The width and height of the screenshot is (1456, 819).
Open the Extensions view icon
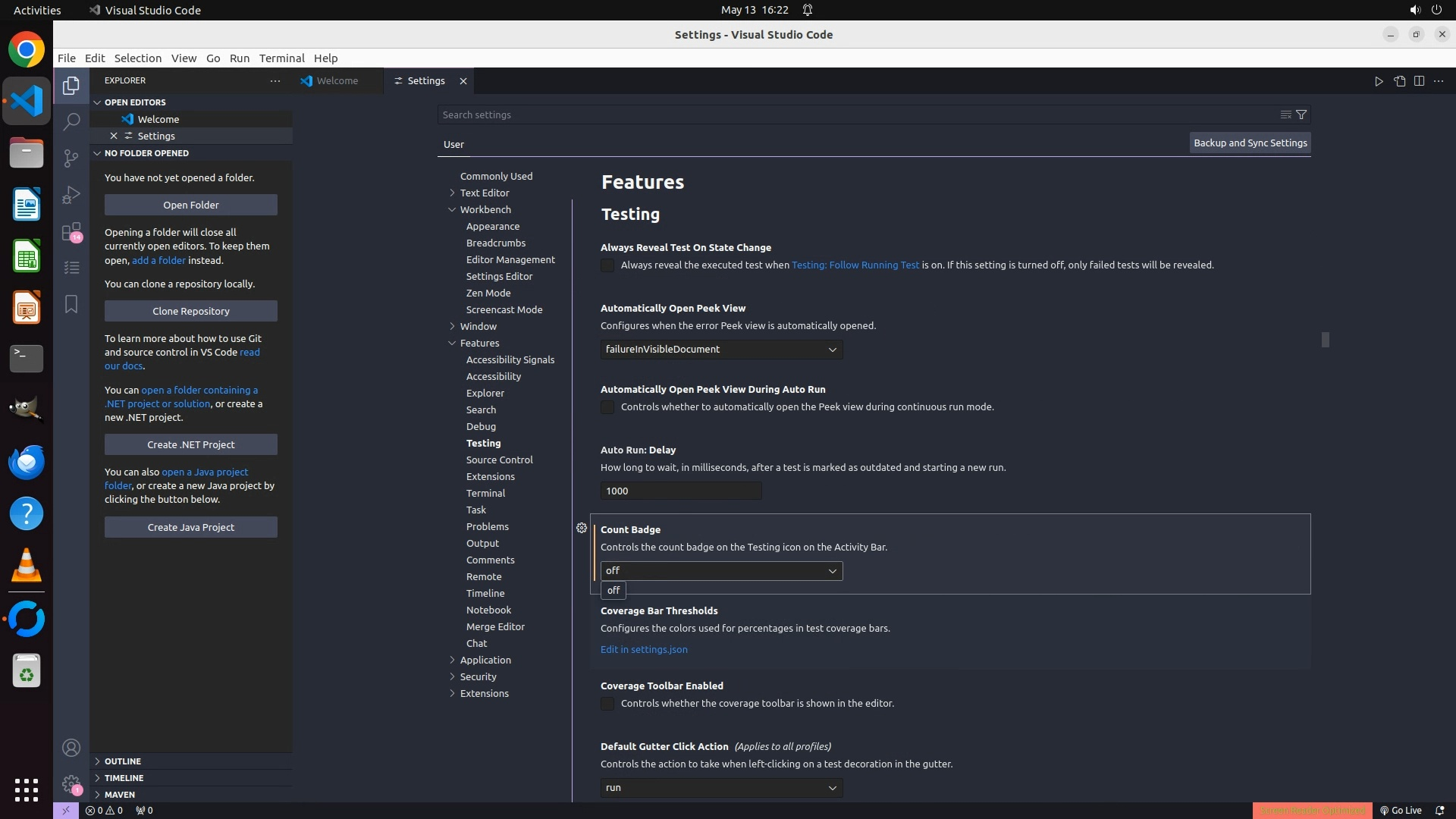71,231
